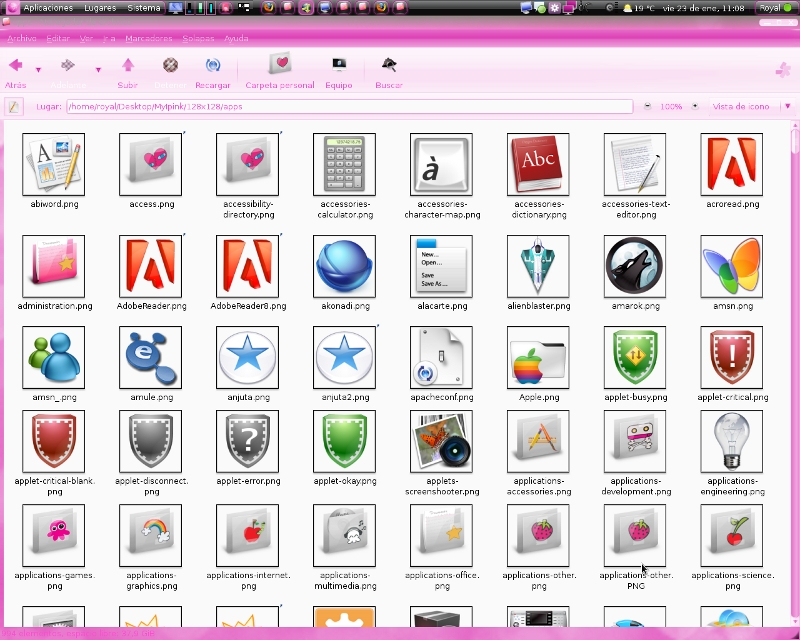
Task: Click the applications-office.png file name
Action: pyautogui.click(x=442, y=581)
